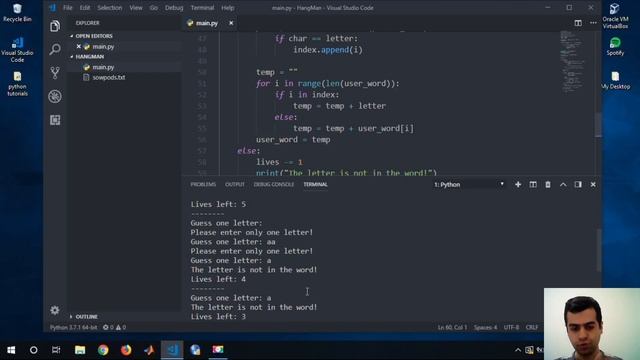Click the Python 3.7.1 64-bit interpreter status
Image resolution: width=640 pixels, height=360 pixels.
[73, 327]
